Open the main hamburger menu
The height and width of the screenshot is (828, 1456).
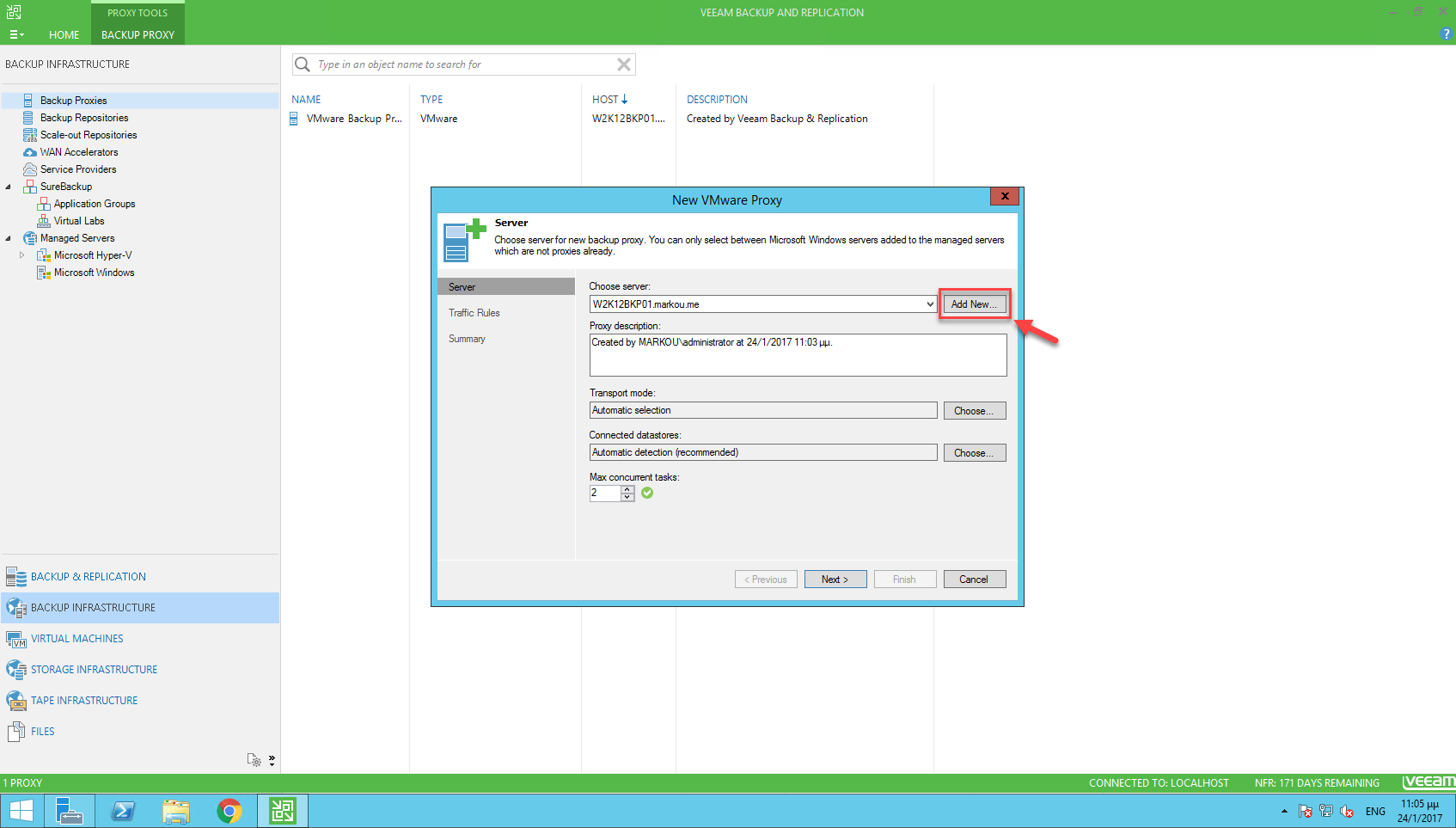16,34
